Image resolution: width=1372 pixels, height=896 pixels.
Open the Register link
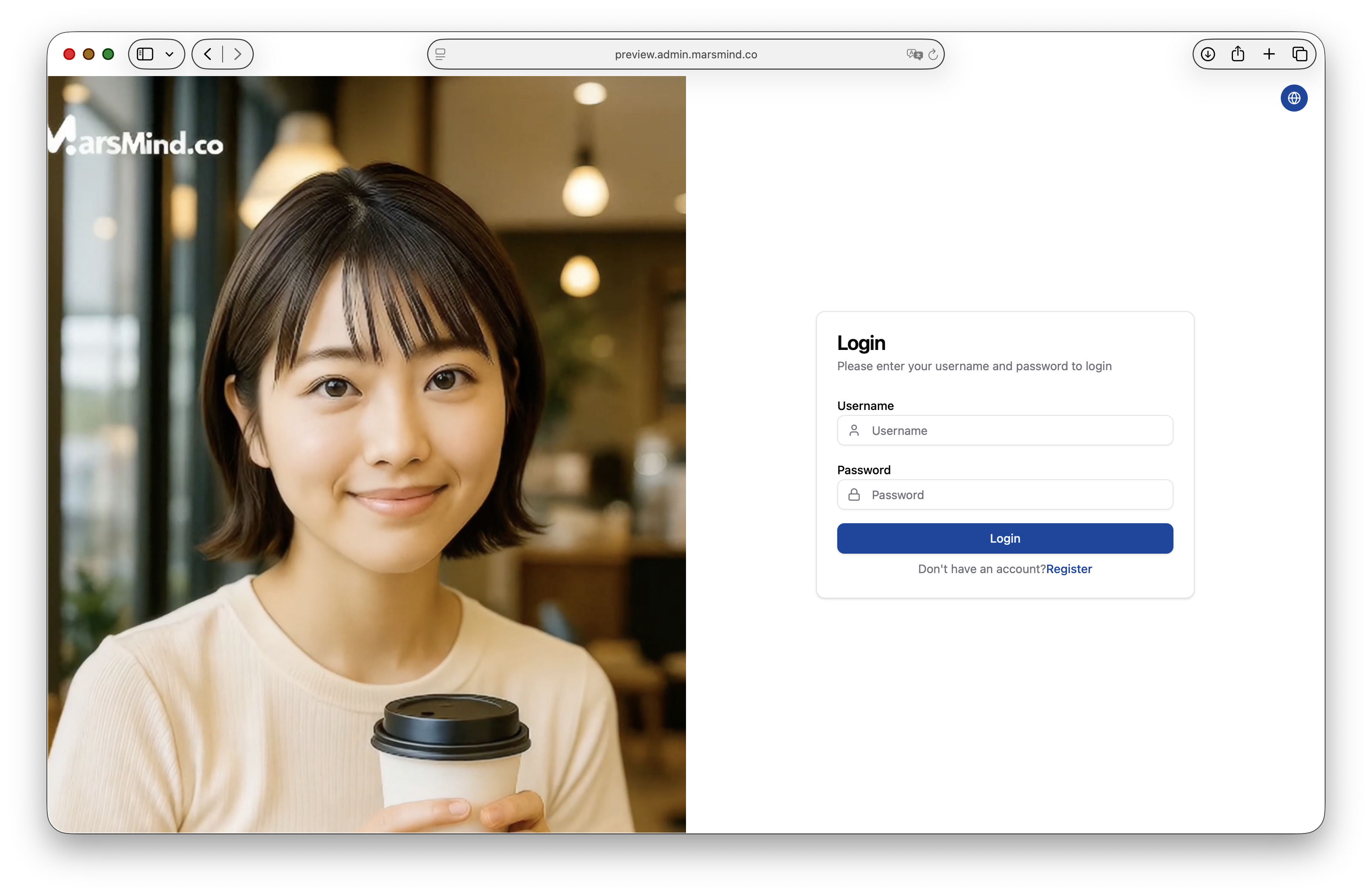1070,569
